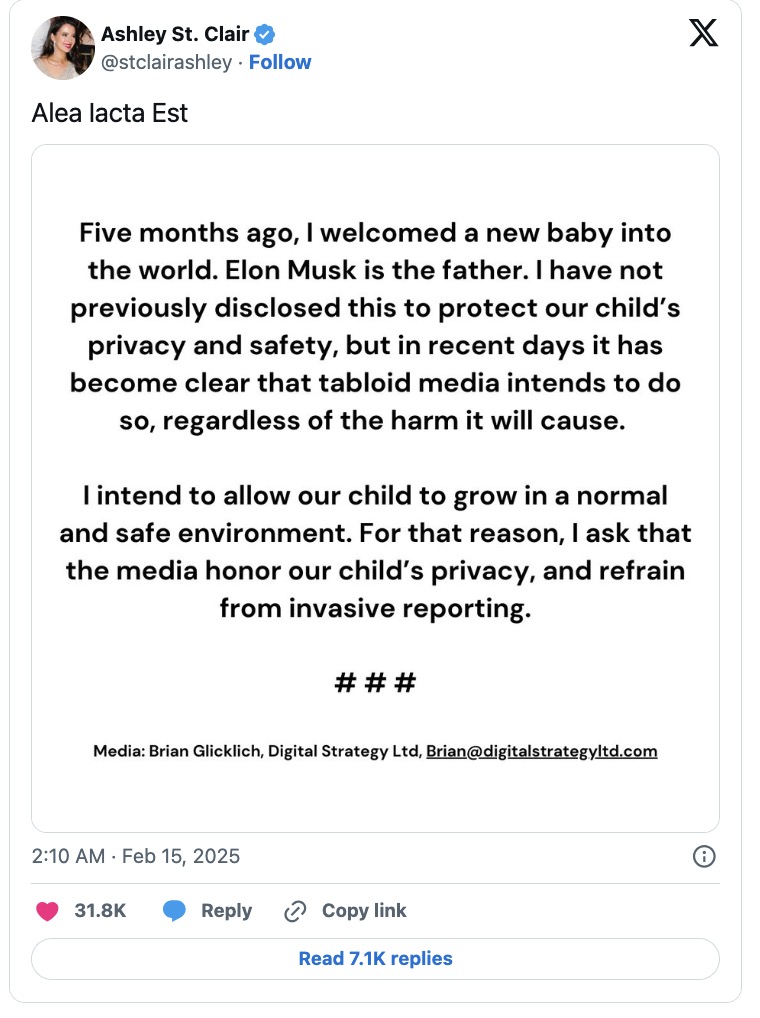The width and height of the screenshot is (760, 1018).
Task: Open Ashley St. Clair's profile avatar
Action: pos(63,48)
